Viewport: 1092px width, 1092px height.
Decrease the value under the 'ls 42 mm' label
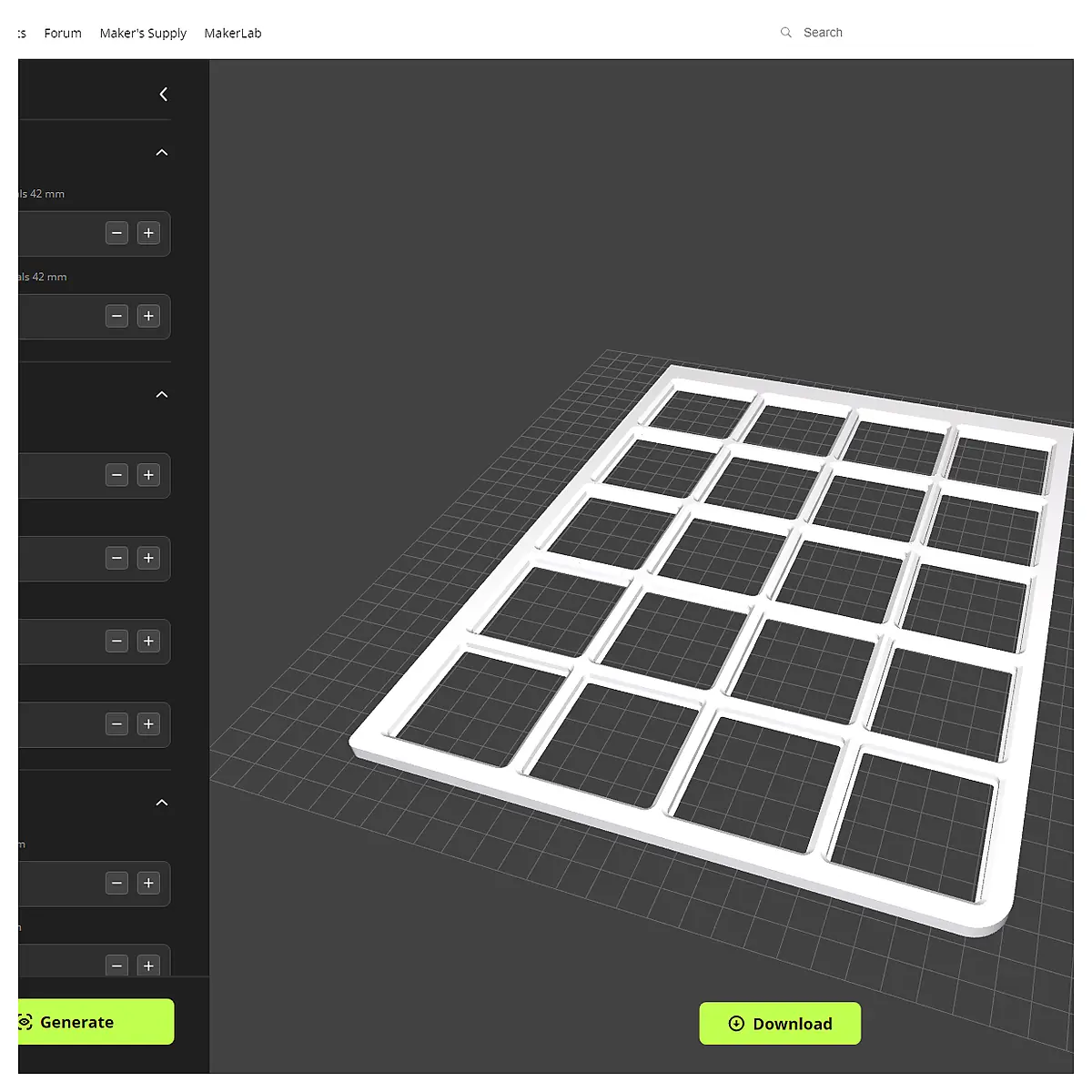point(116,233)
